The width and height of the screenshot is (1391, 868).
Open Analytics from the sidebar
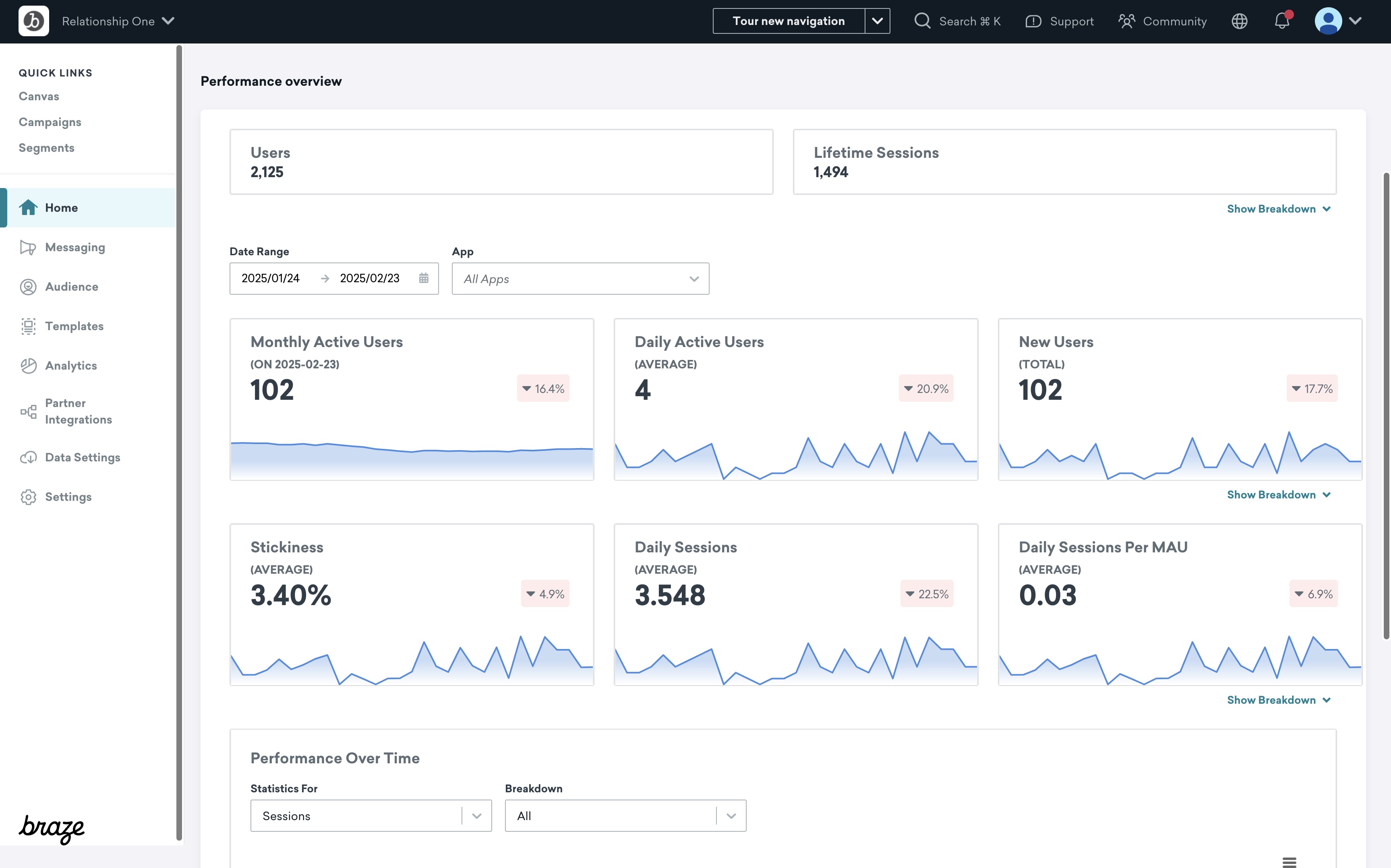point(70,366)
